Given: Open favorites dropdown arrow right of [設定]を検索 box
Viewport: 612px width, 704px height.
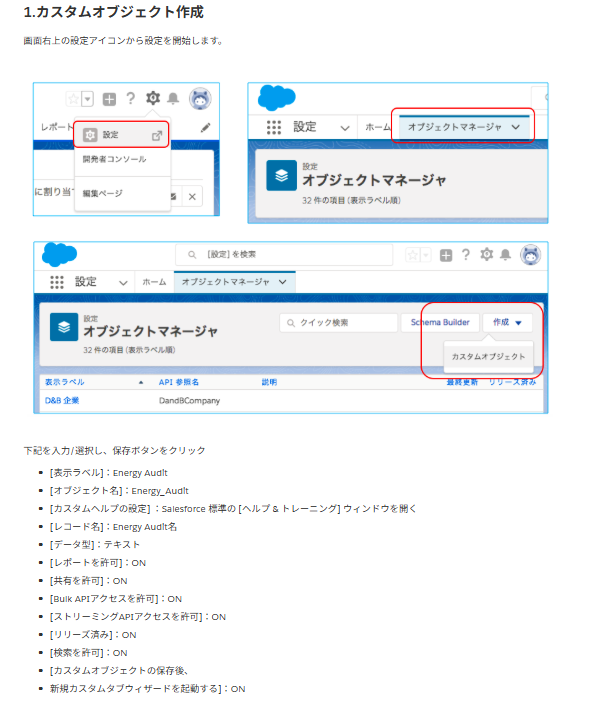Looking at the screenshot, I should (x=425, y=255).
